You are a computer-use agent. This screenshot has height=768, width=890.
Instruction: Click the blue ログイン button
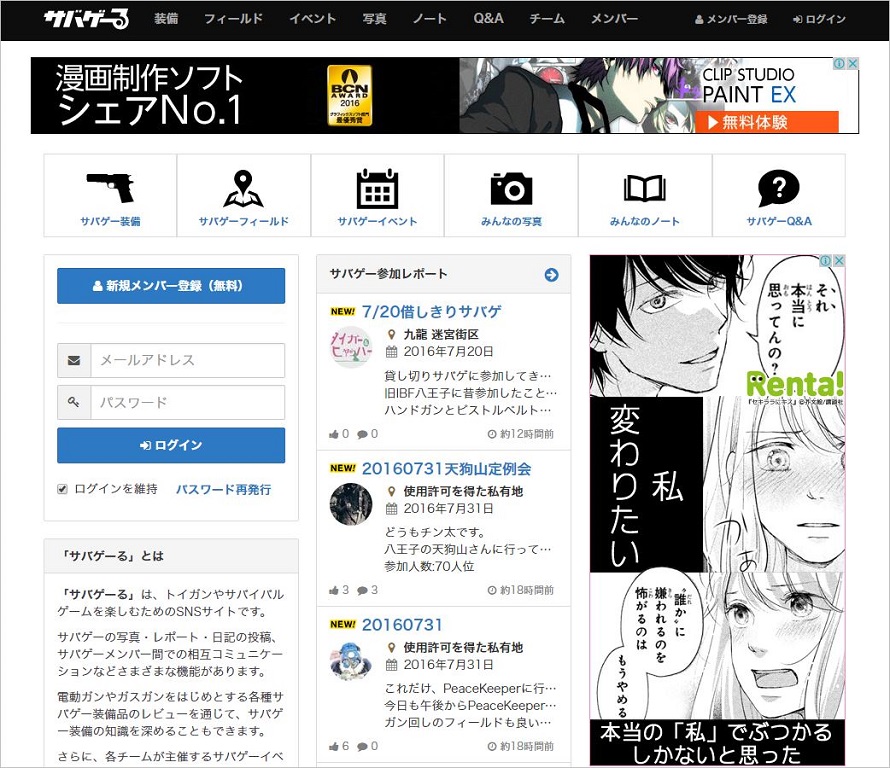point(171,445)
